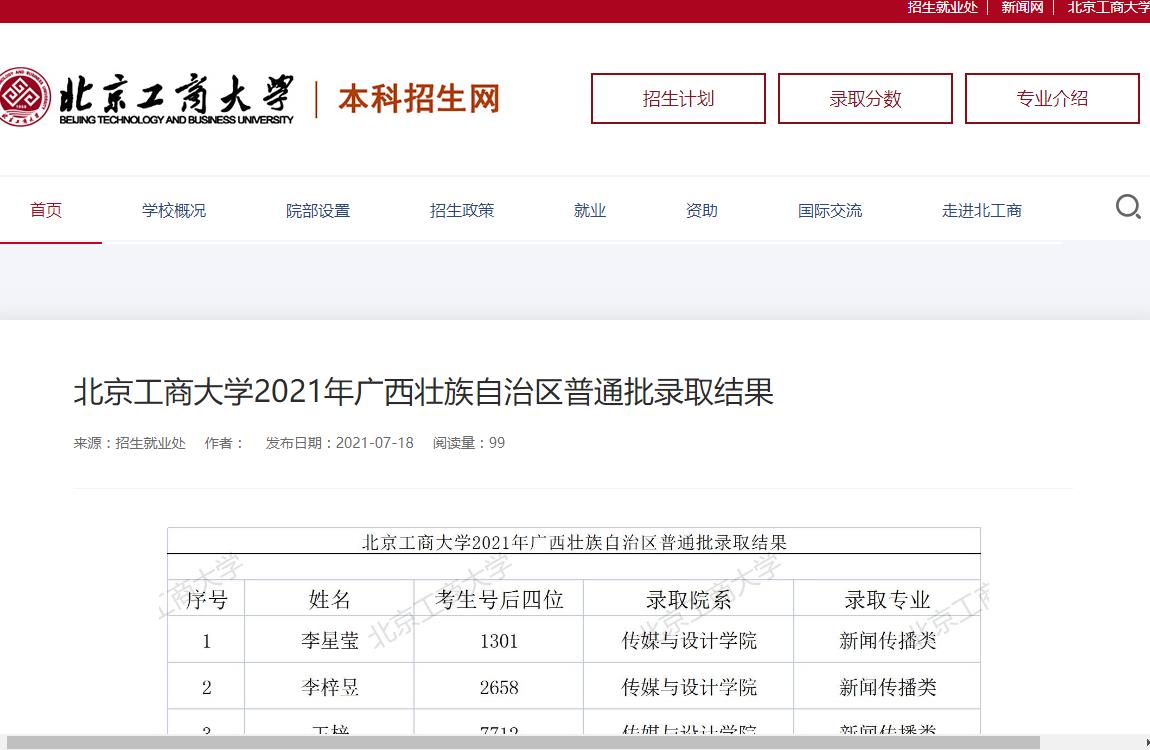The width and height of the screenshot is (1150, 750).
Task: Click 传媒与设计学院 in row 1
Action: [689, 641]
